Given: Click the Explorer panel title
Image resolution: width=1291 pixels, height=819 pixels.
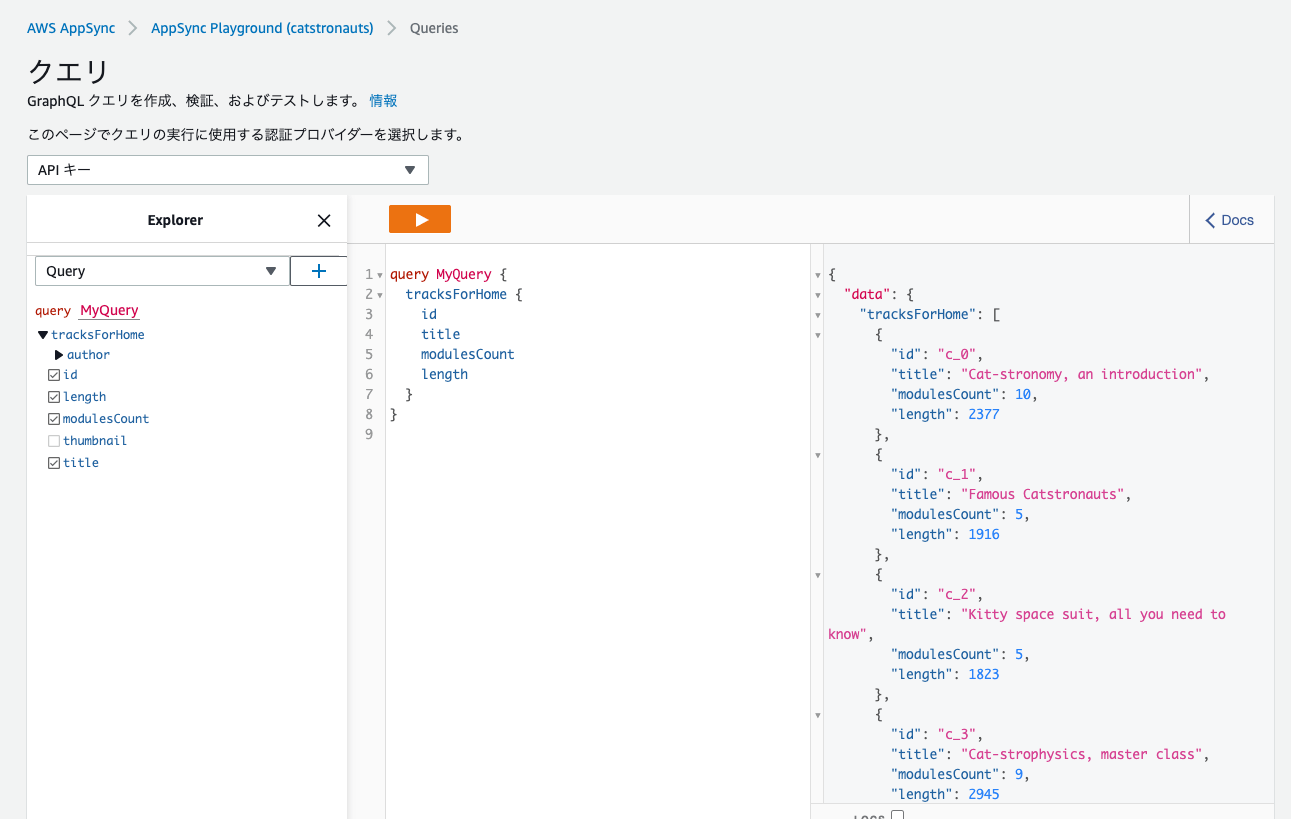Looking at the screenshot, I should [175, 220].
